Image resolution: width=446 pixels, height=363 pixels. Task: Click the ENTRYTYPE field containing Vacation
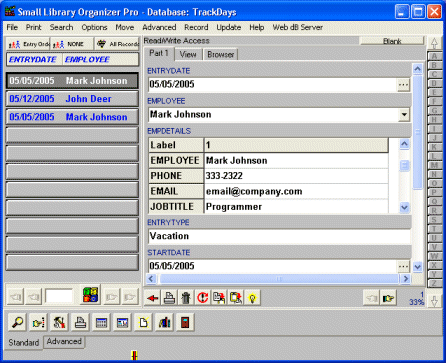point(279,236)
